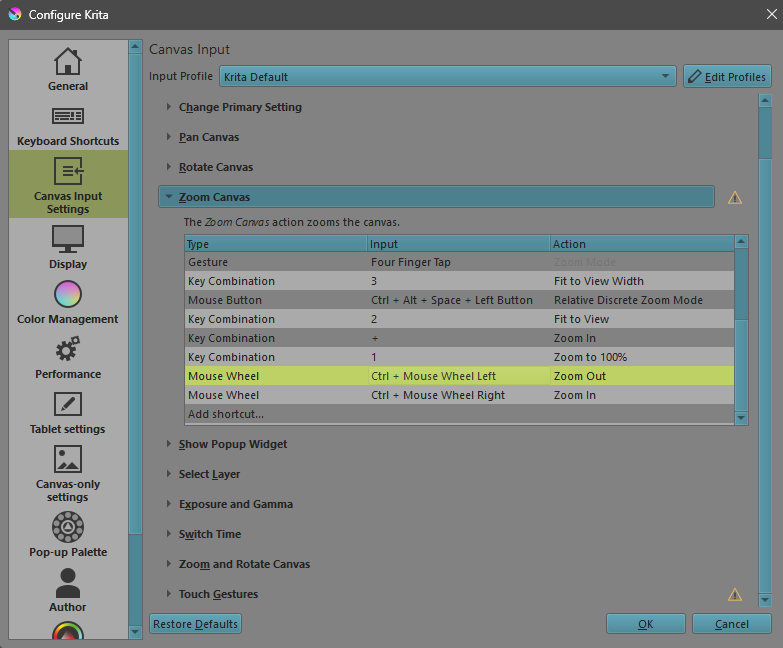Viewport: 783px width, 648px height.
Task: Select Canvas-only settings icon
Action: (68, 460)
